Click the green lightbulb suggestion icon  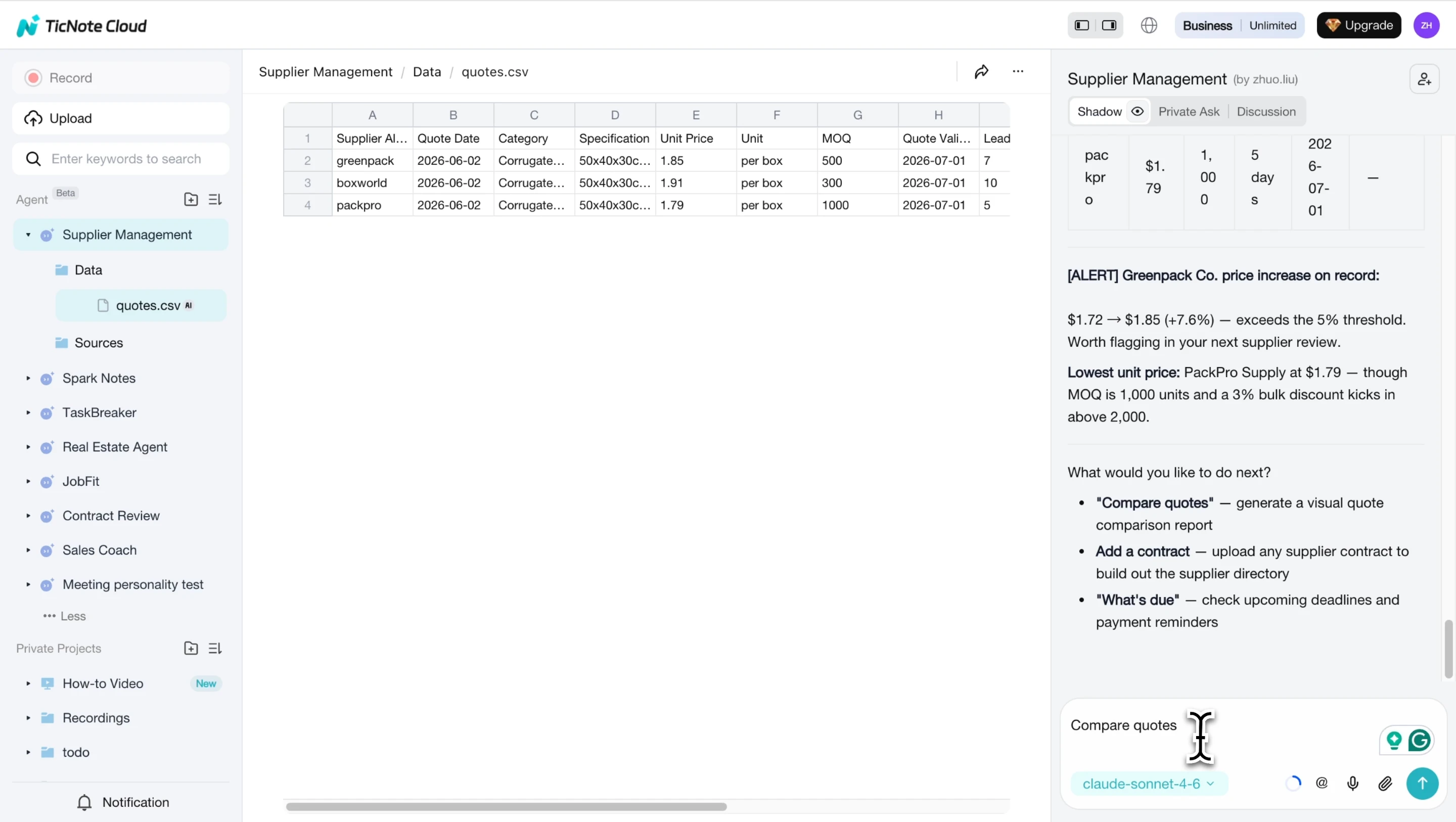point(1394,740)
